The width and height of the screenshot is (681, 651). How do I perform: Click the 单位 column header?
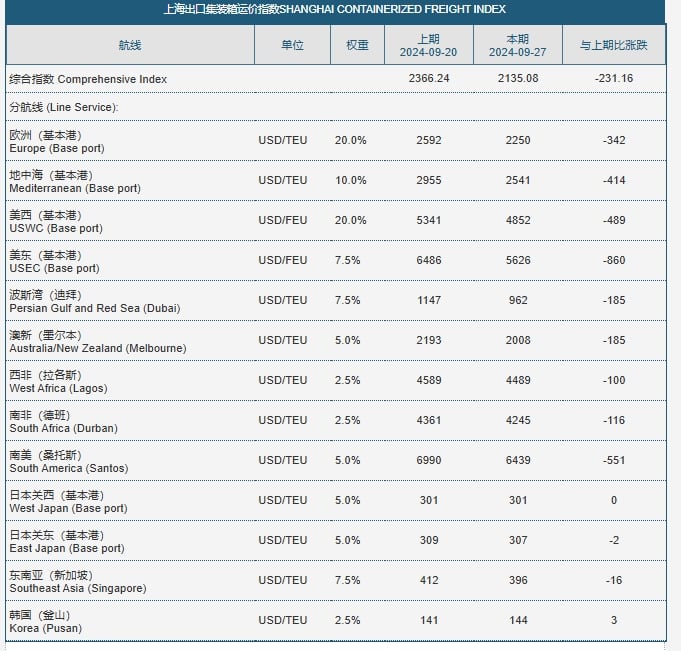[292, 45]
